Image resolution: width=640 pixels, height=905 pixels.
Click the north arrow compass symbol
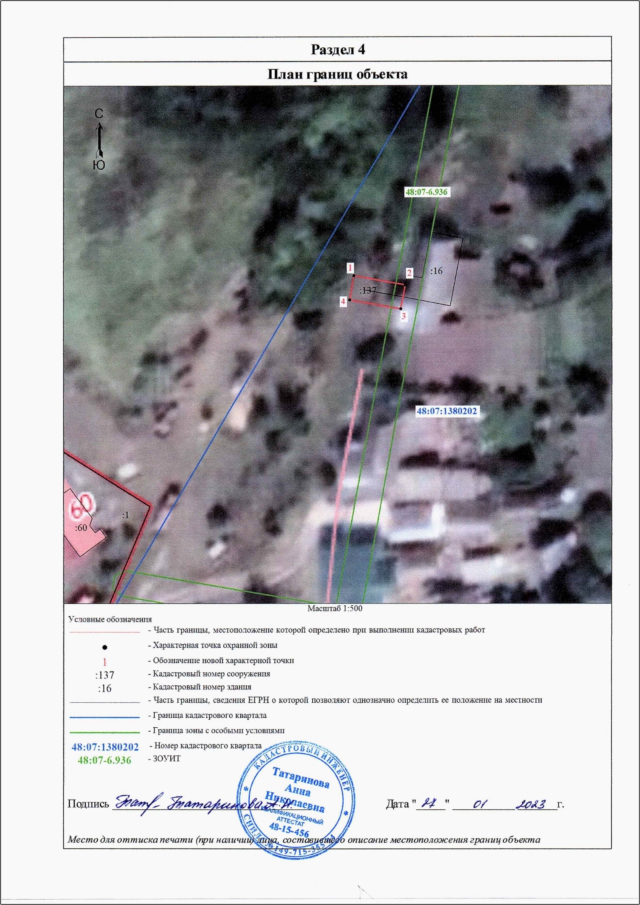point(99,140)
